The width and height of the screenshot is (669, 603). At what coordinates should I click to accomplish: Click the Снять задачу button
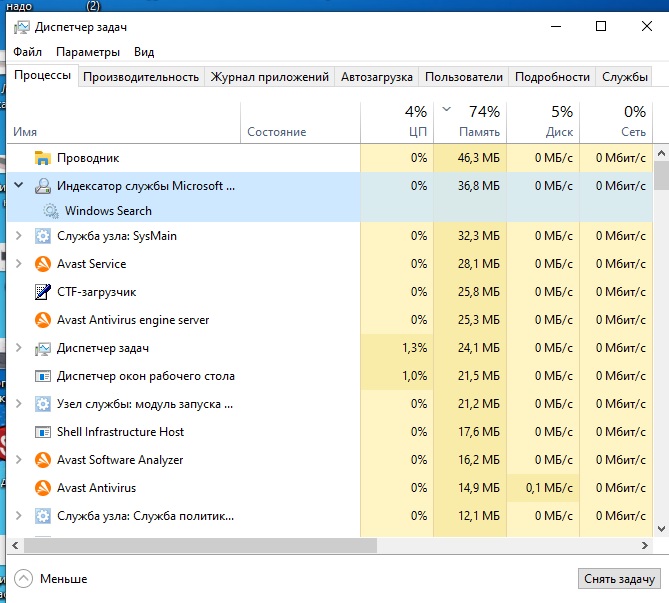[x=619, y=579]
